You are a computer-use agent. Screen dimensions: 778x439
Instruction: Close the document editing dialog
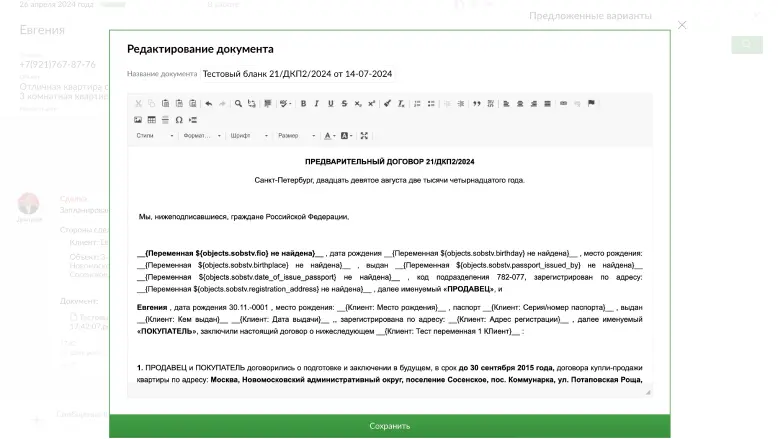(x=682, y=25)
